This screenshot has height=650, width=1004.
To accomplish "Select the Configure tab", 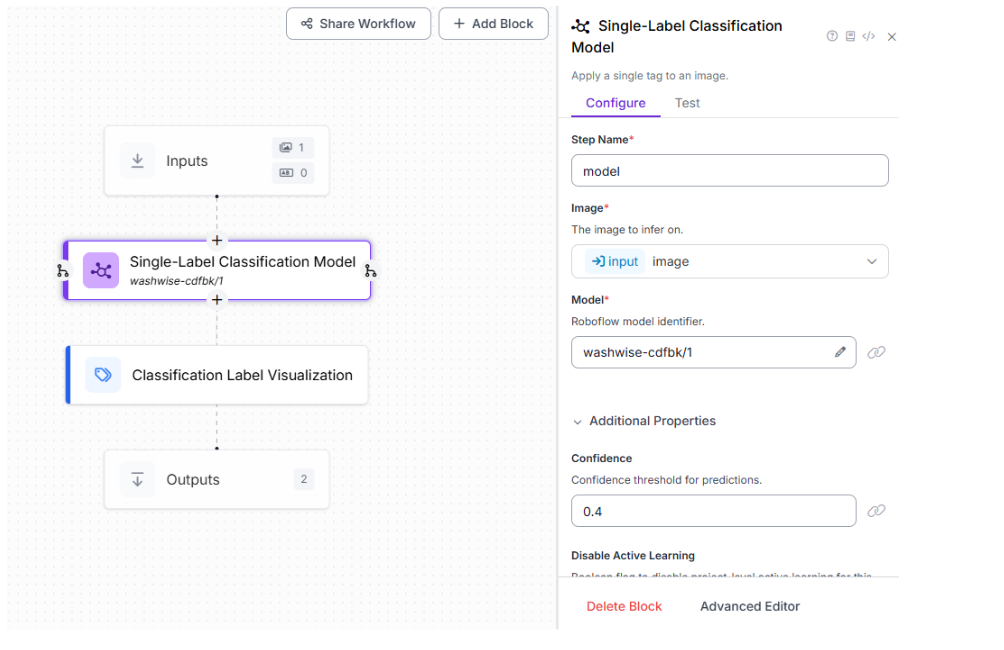I will click(615, 103).
